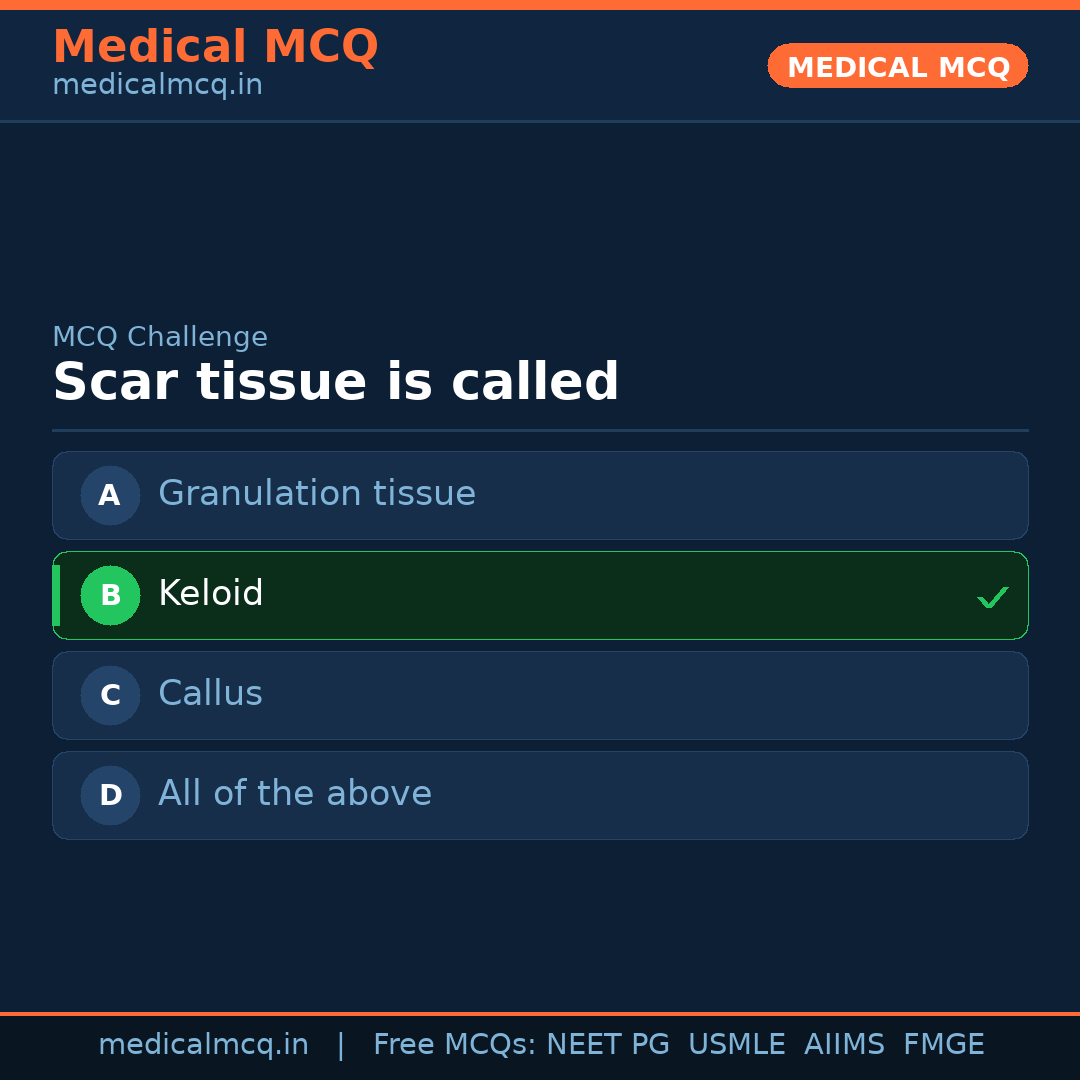The image size is (1080, 1080).
Task: Click the orange Medical MCQ logo text
Action: click(215, 46)
